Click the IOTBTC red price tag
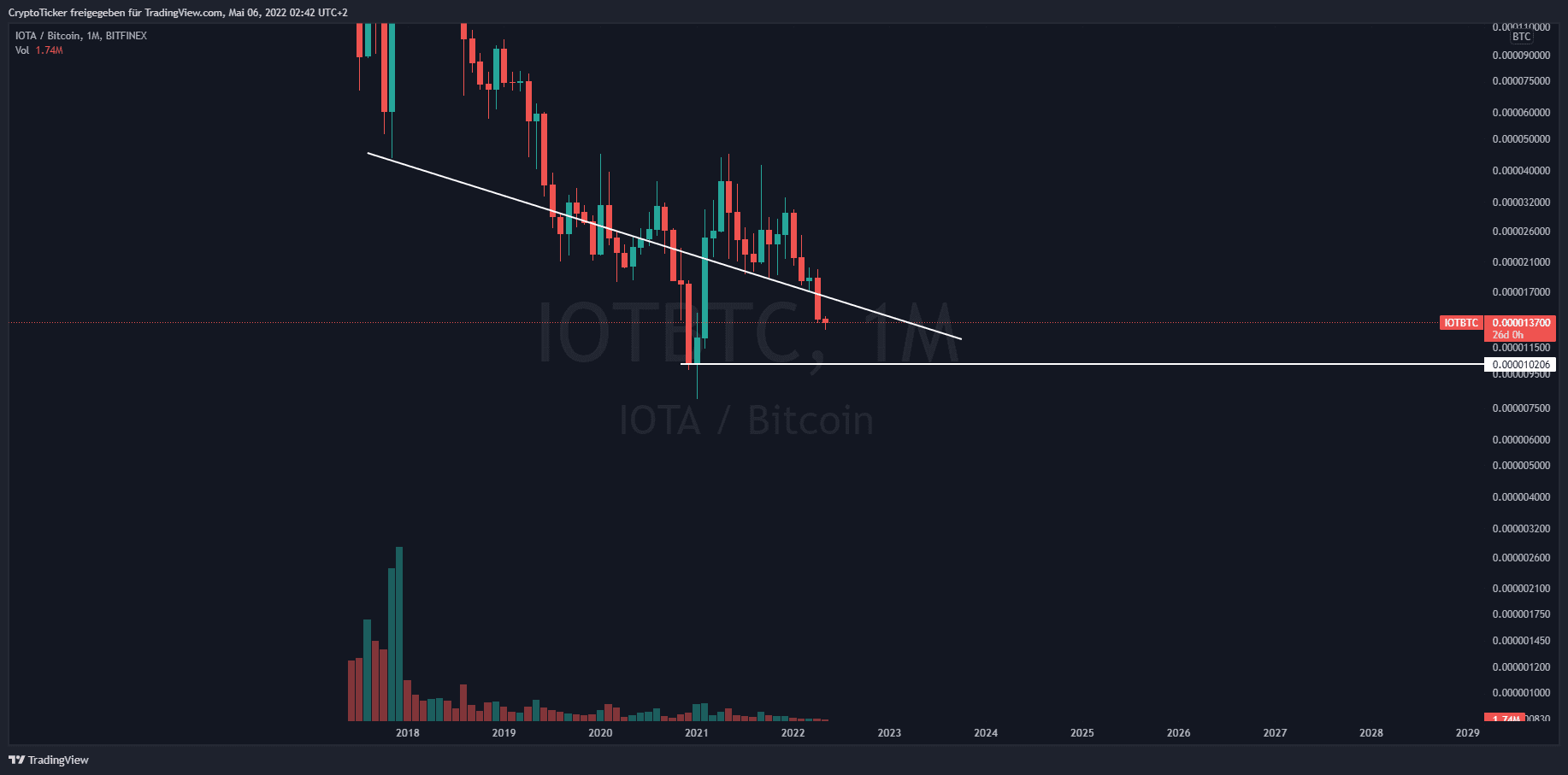The width and height of the screenshot is (1568, 775). 1460,323
